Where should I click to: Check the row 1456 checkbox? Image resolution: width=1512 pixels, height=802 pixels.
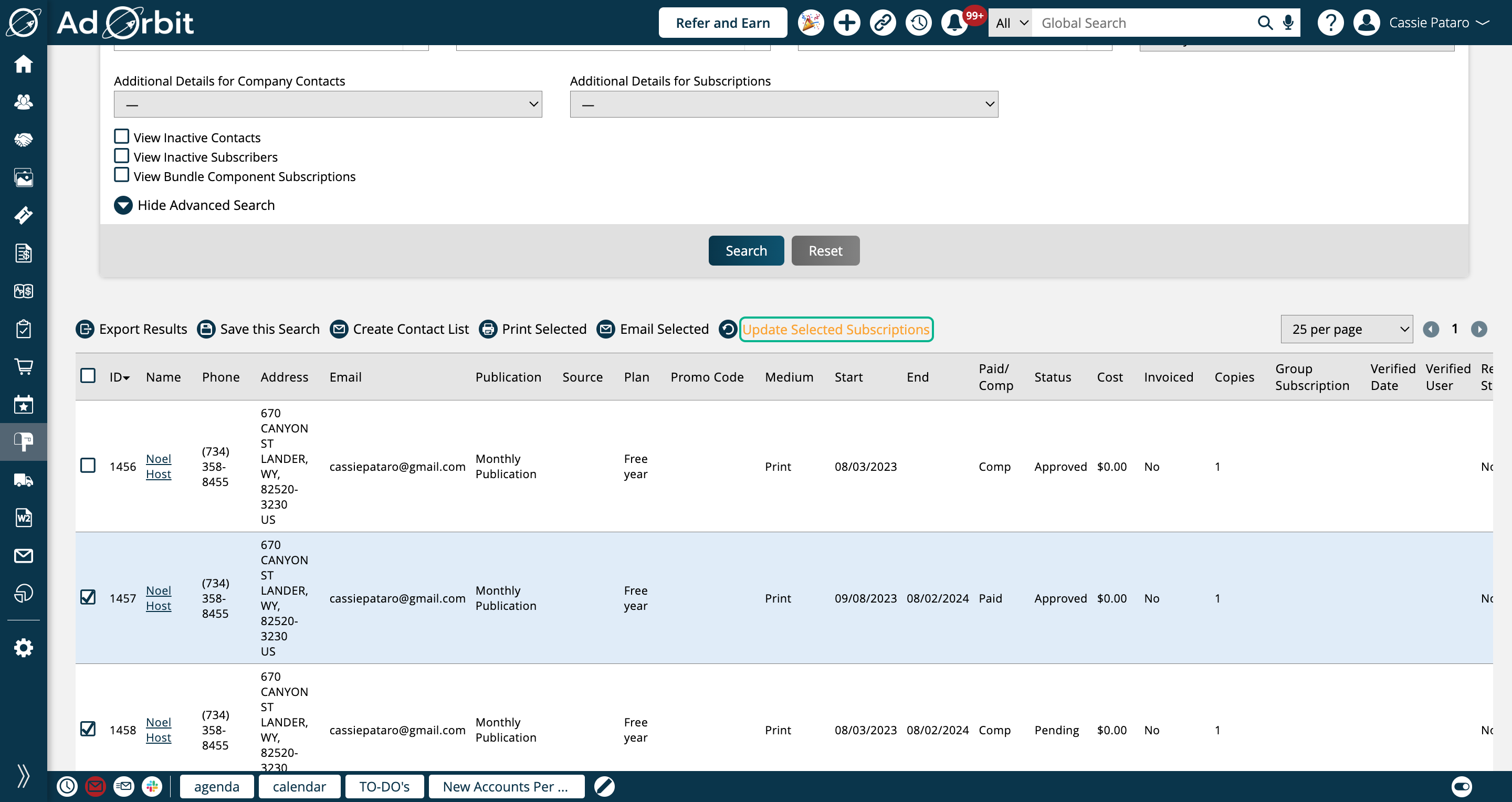88,466
